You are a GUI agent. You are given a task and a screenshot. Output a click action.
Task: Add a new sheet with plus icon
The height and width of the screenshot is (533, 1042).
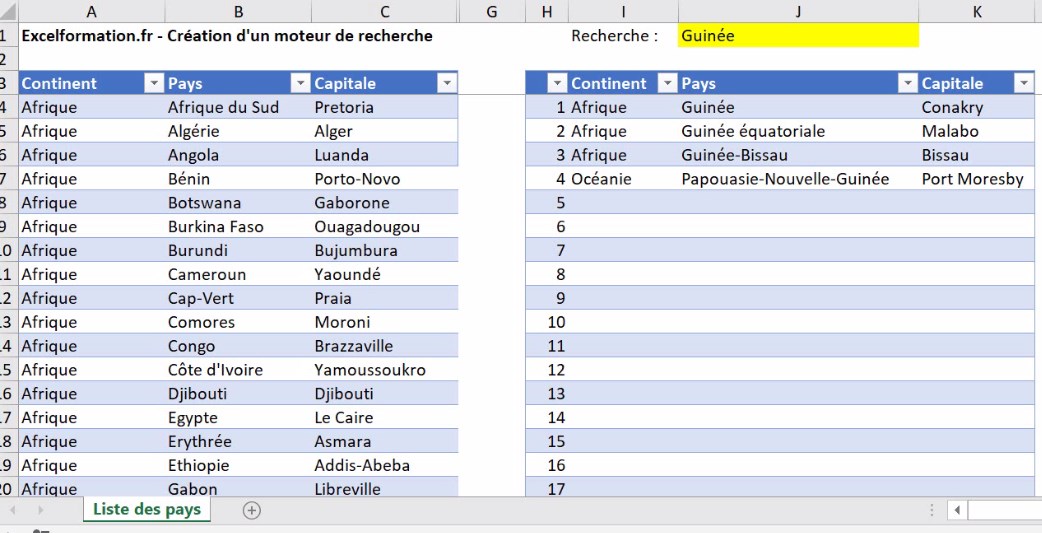pyautogui.click(x=252, y=510)
